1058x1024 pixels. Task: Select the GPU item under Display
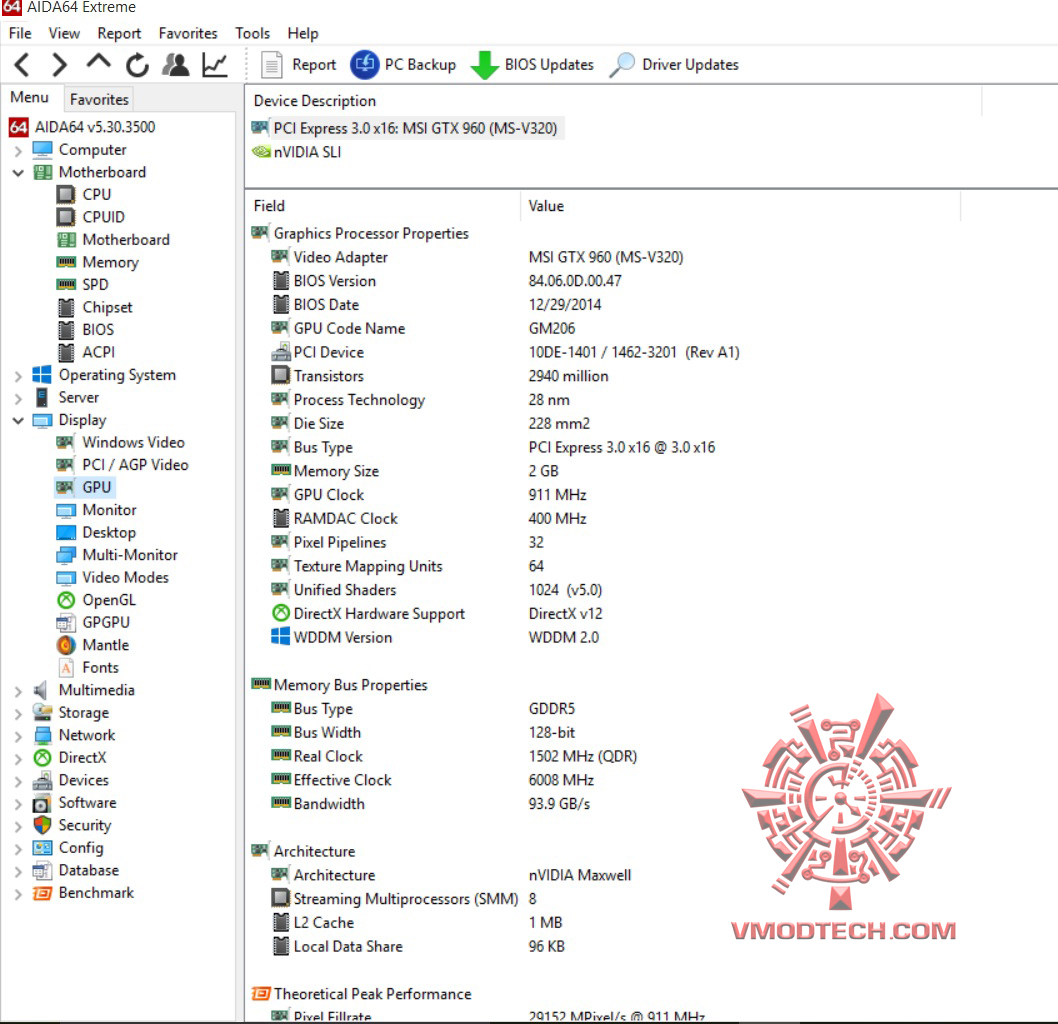(84, 487)
